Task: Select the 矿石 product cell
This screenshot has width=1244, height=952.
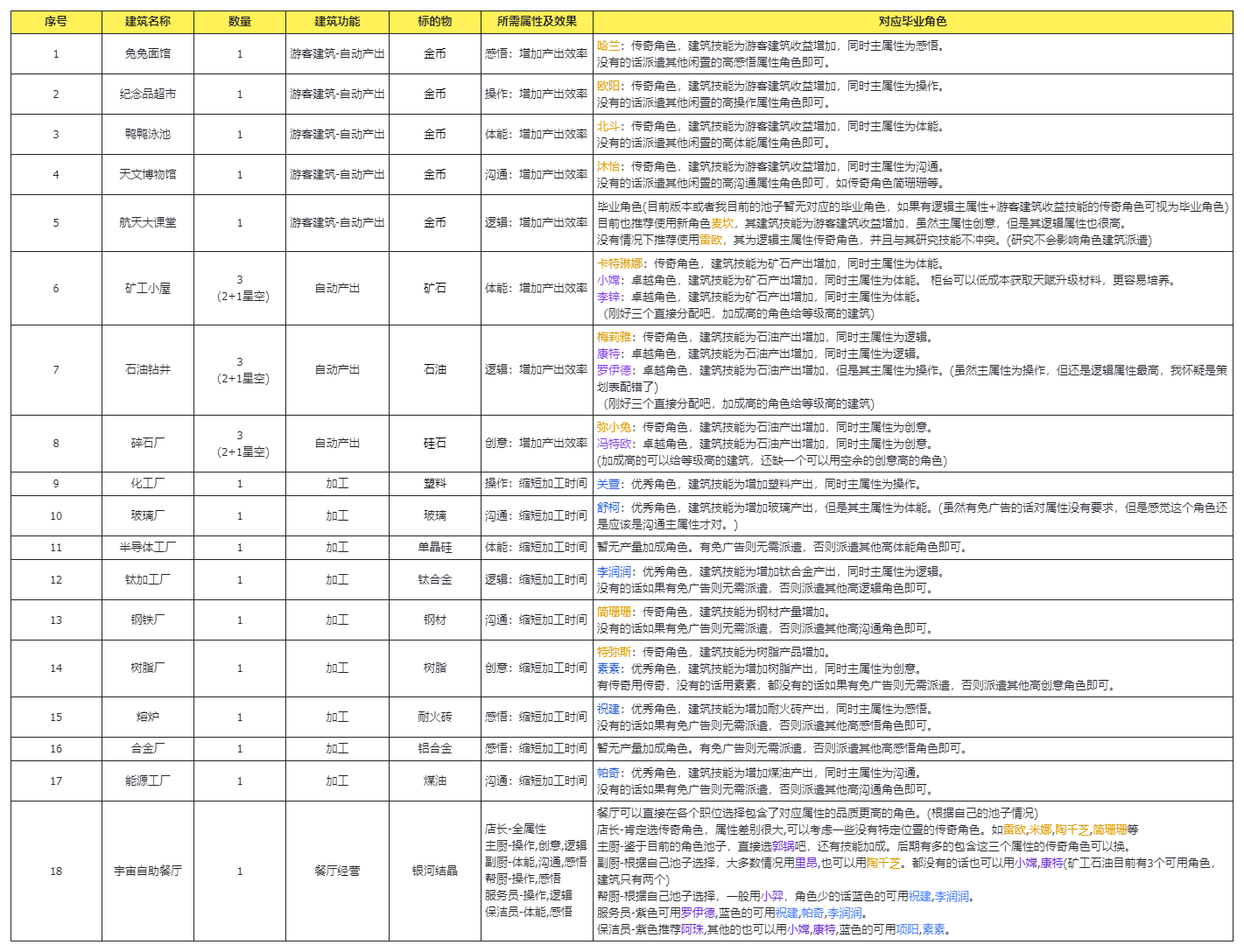Action: (435, 289)
